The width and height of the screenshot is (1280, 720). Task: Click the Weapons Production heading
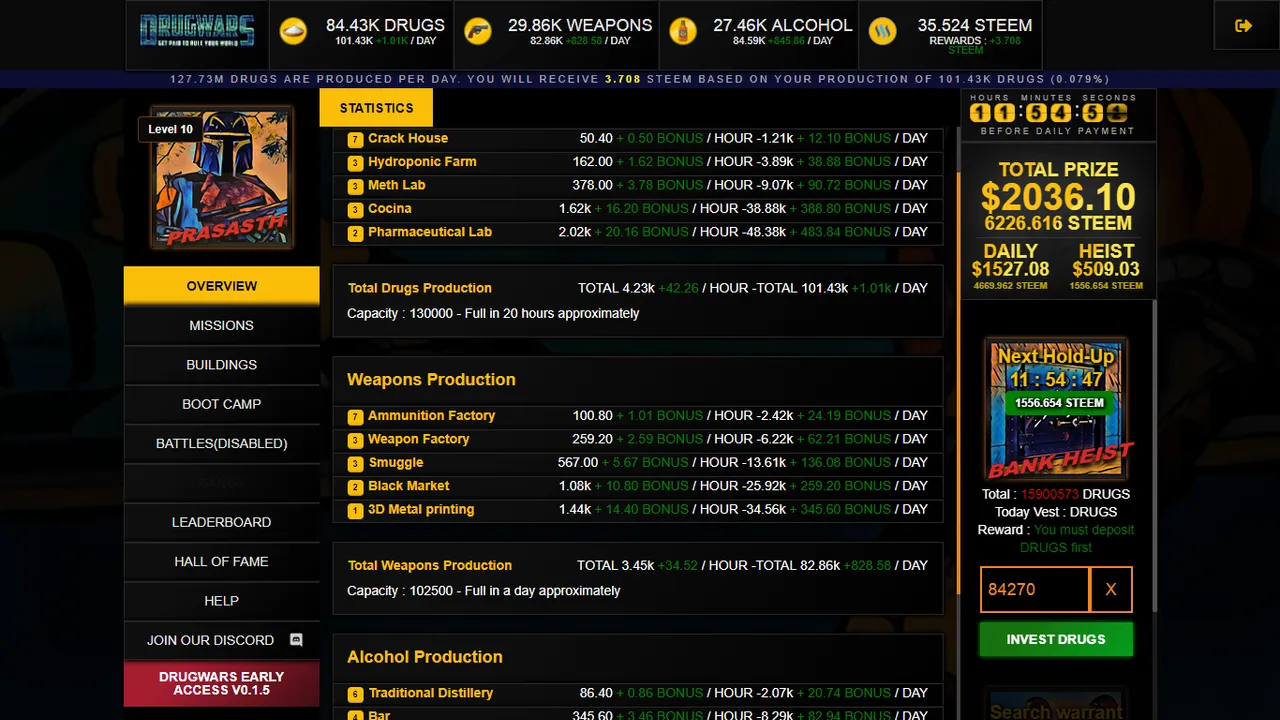[431, 380]
